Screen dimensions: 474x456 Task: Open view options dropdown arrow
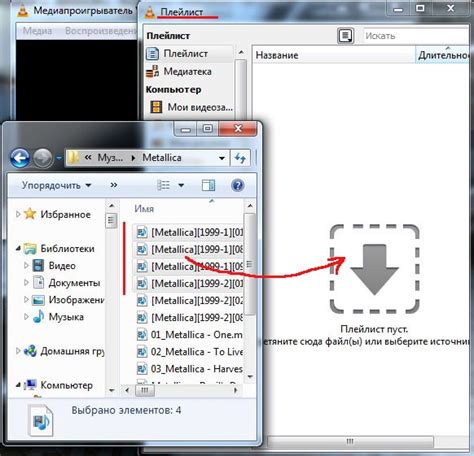pyautogui.click(x=181, y=185)
